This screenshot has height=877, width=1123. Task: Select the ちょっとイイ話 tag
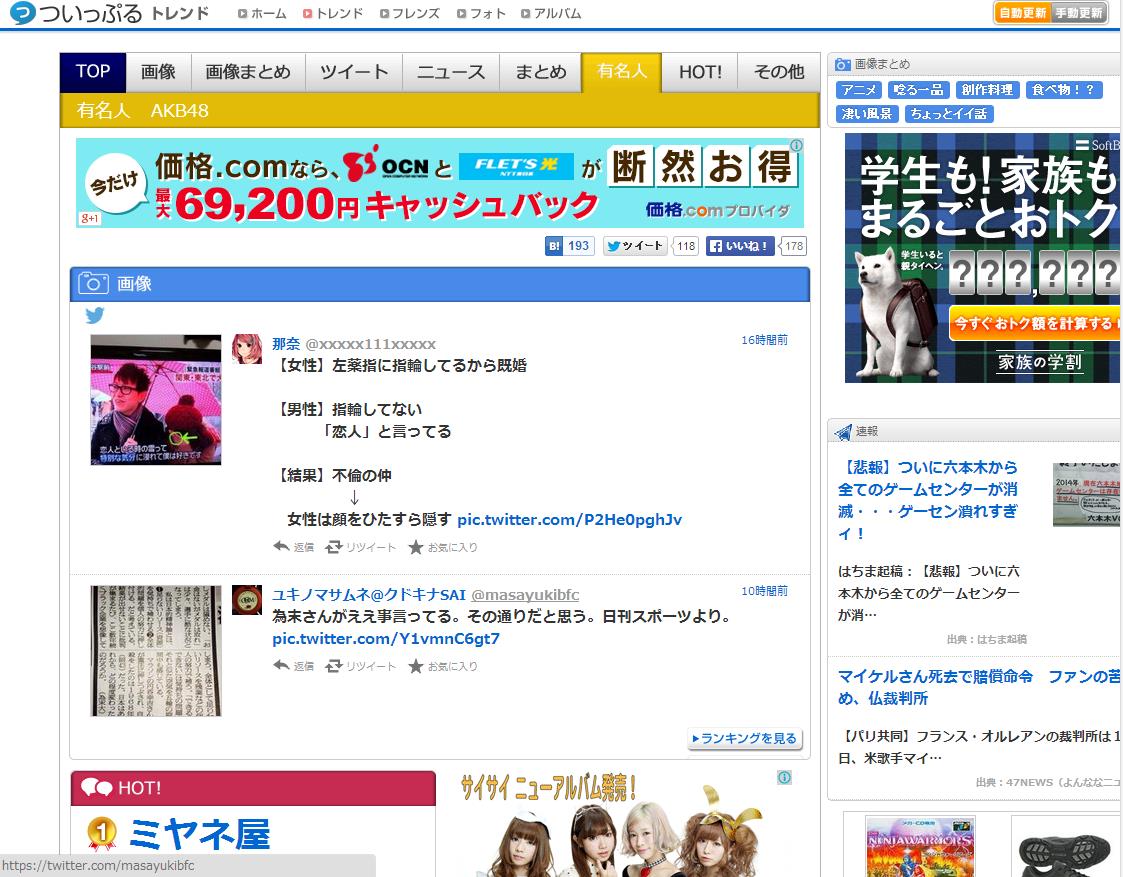[x=948, y=114]
